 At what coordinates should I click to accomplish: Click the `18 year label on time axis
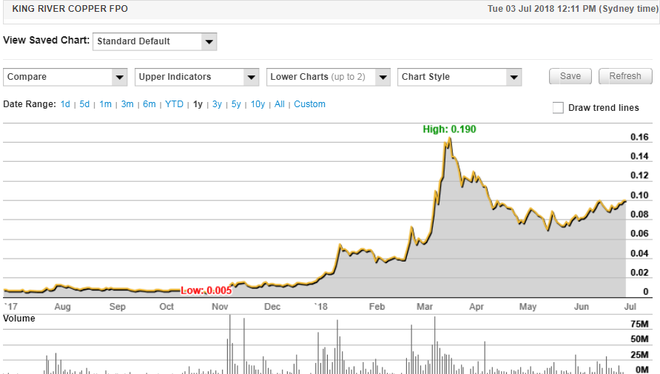point(321,307)
